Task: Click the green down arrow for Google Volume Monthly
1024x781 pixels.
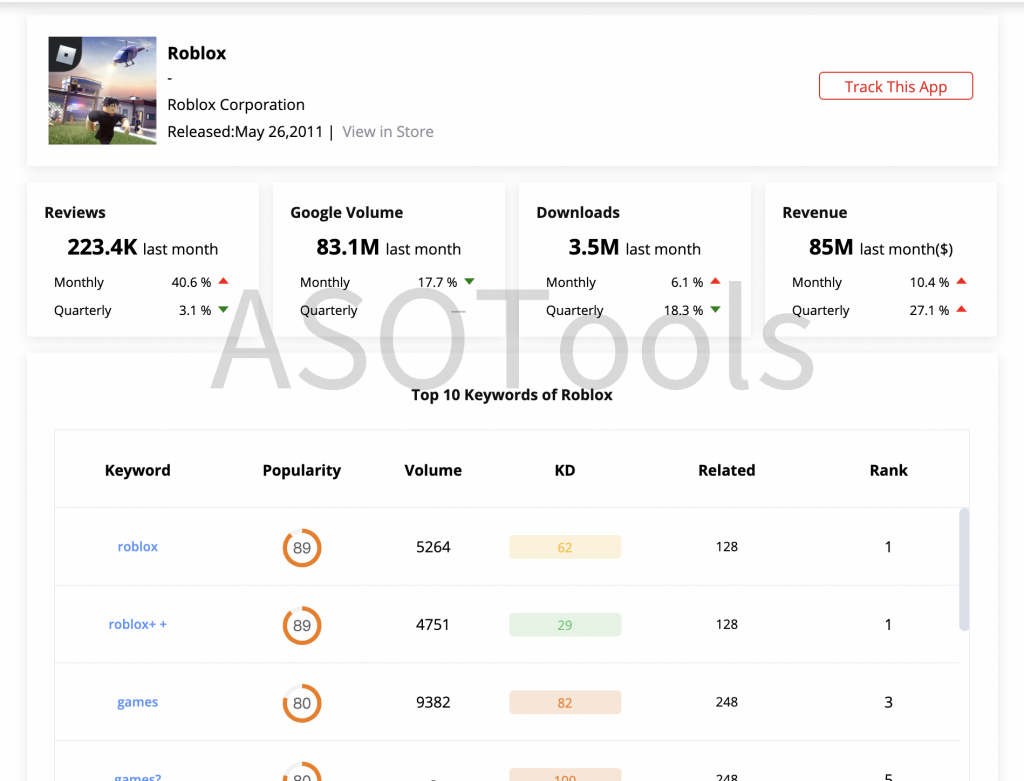Action: (x=469, y=281)
